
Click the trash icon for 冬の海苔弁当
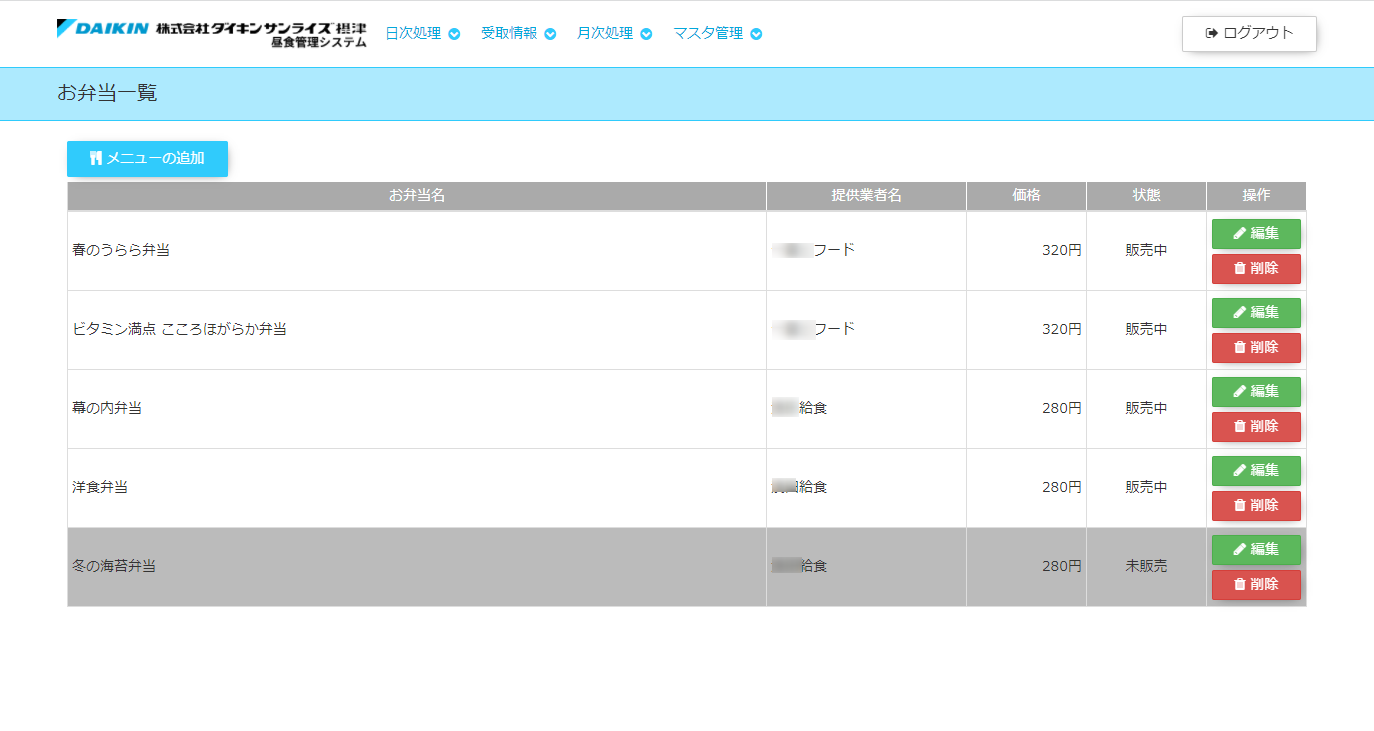pos(1240,584)
